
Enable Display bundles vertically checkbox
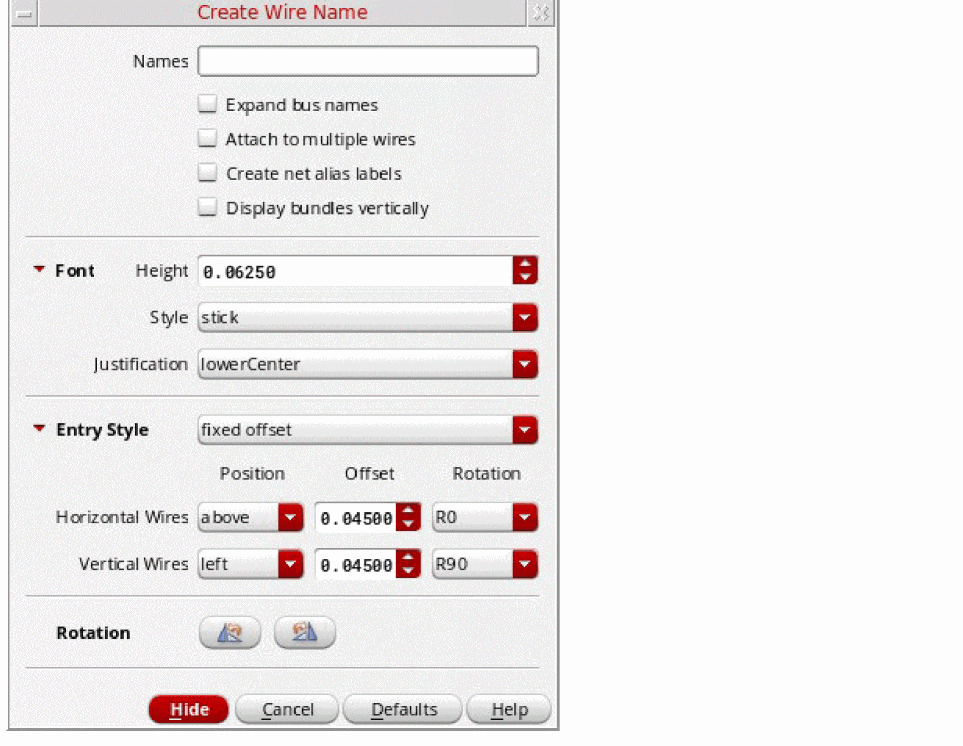click(208, 207)
